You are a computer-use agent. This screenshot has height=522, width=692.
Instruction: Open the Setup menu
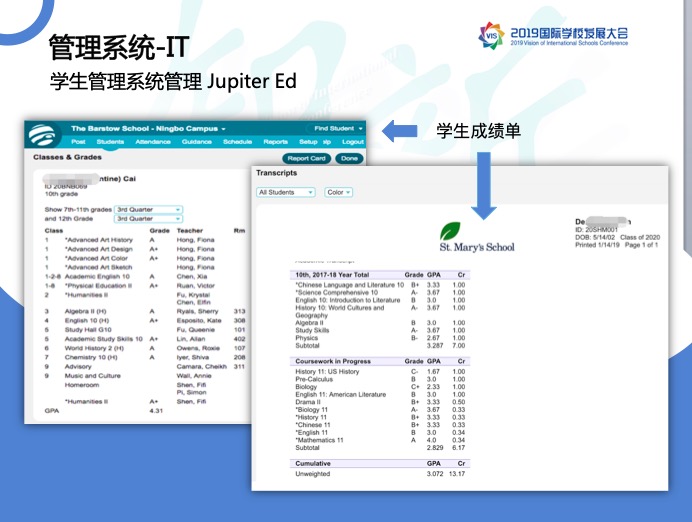point(308,142)
